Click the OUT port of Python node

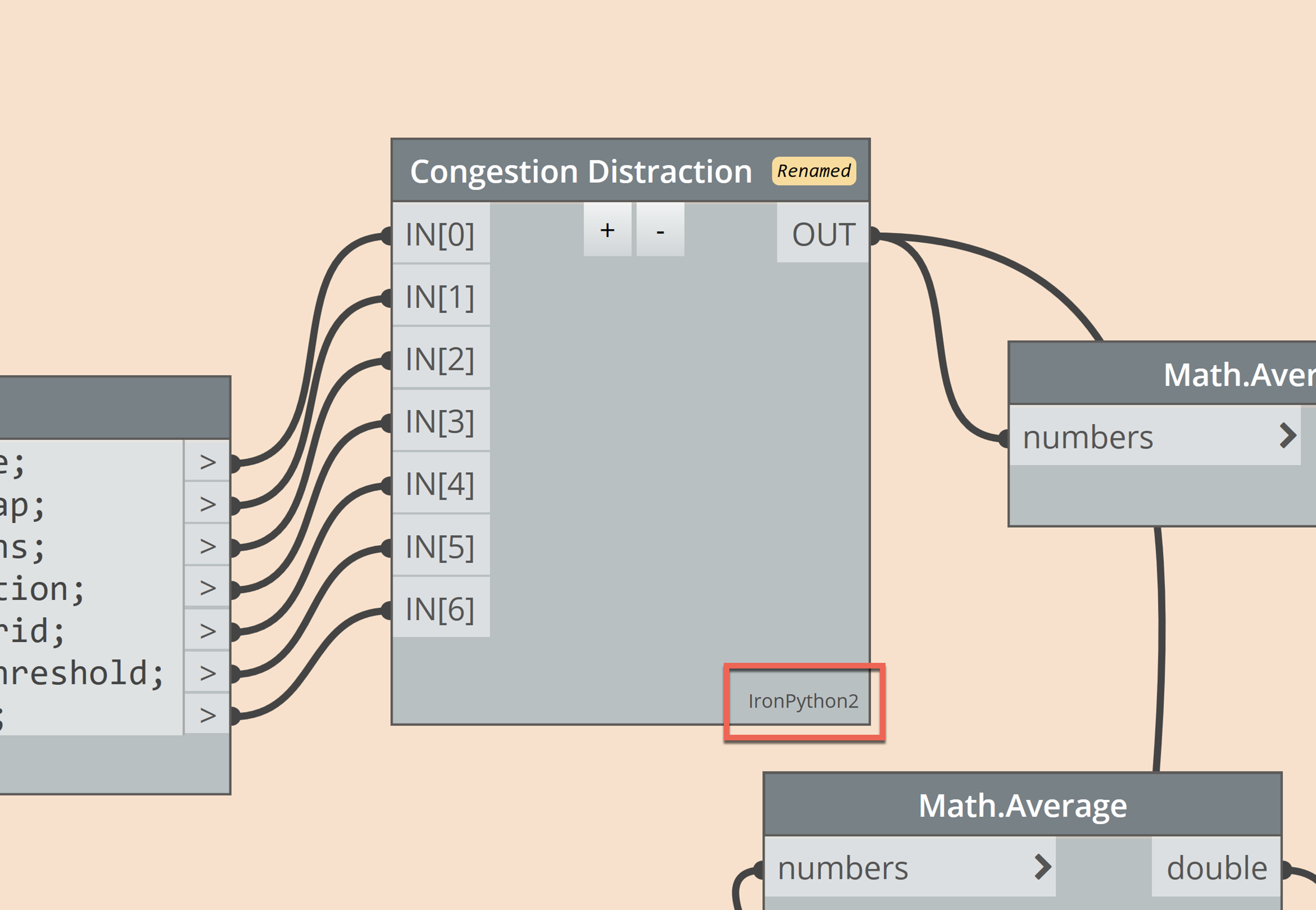pyautogui.click(x=823, y=234)
